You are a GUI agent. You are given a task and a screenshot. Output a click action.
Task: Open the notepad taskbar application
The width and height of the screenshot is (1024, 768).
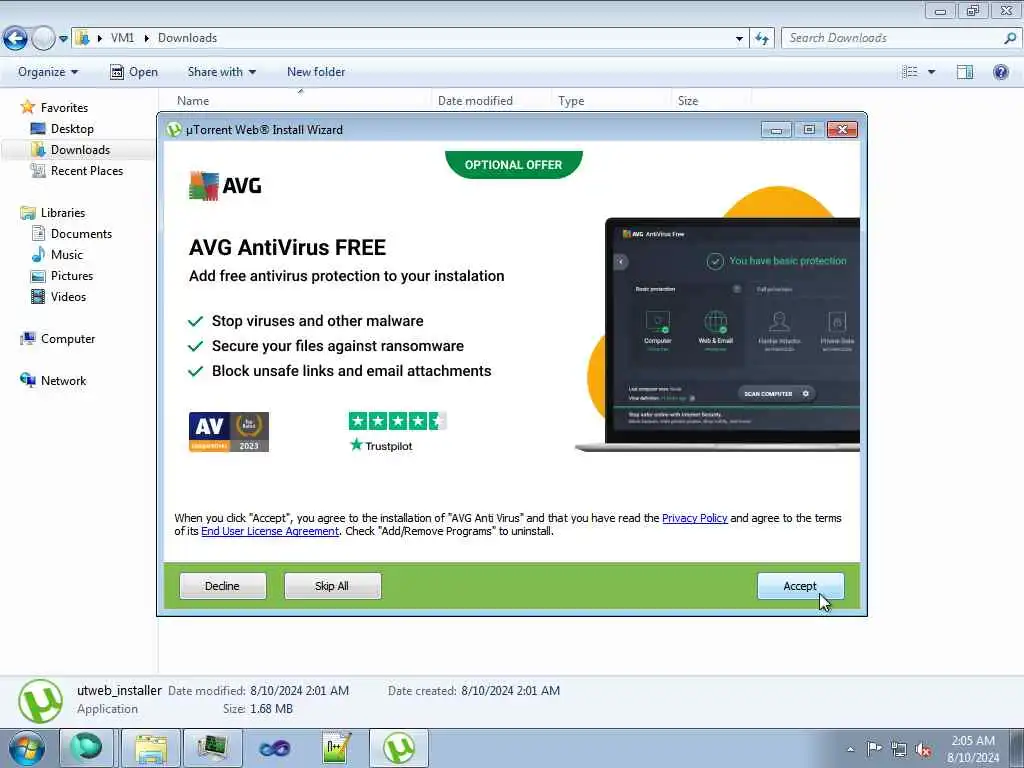tap(337, 748)
